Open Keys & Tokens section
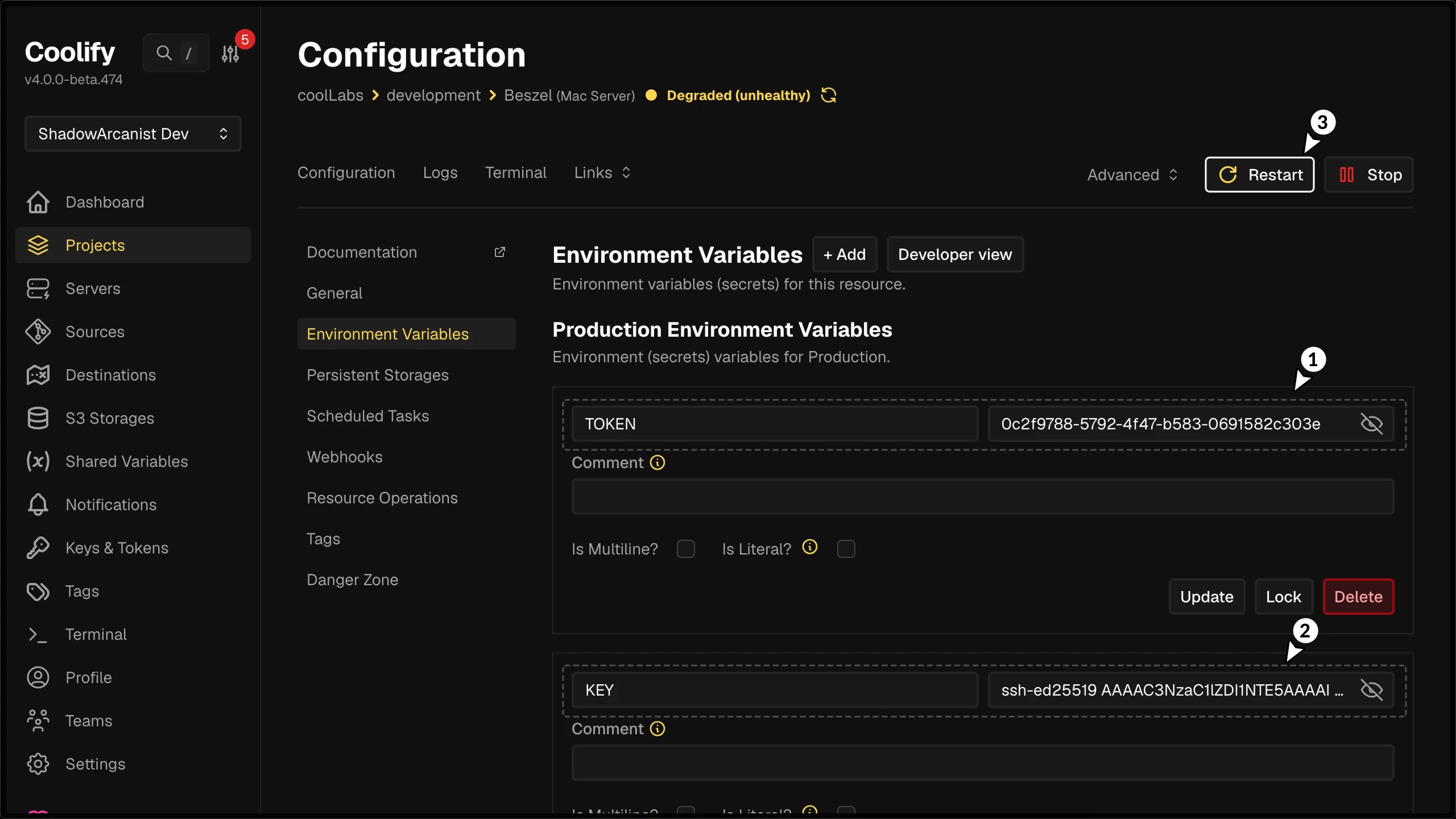 click(117, 548)
